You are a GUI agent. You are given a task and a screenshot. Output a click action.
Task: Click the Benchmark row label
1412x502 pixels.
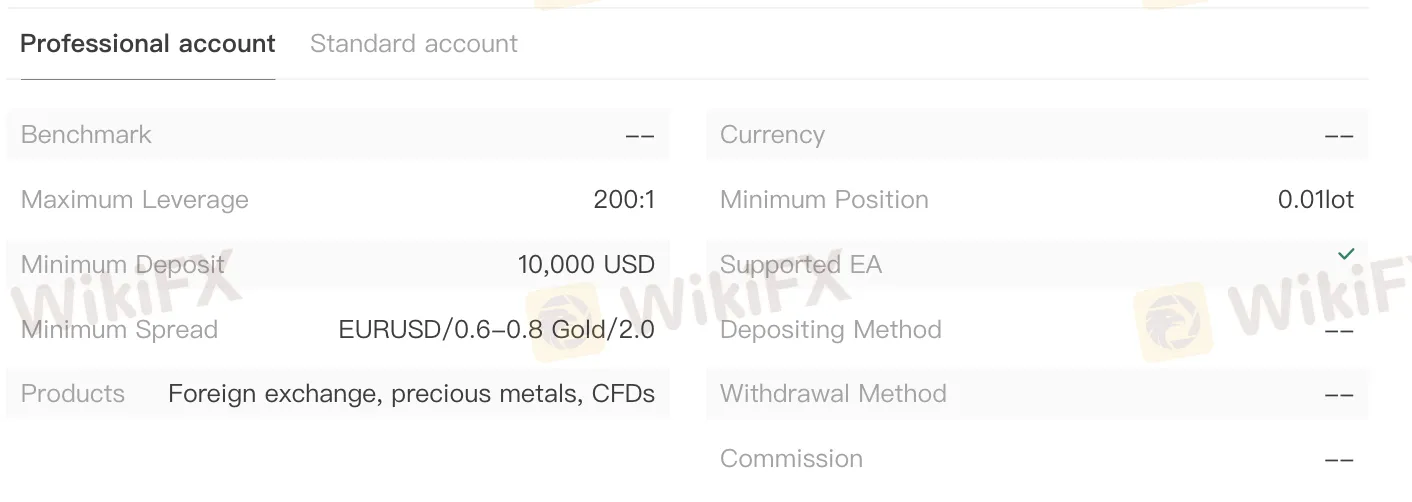pos(86,135)
